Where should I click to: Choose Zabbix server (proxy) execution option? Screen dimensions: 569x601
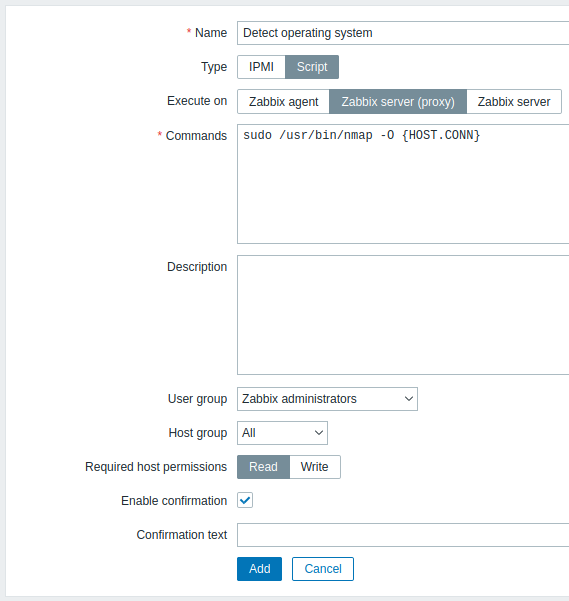(398, 102)
